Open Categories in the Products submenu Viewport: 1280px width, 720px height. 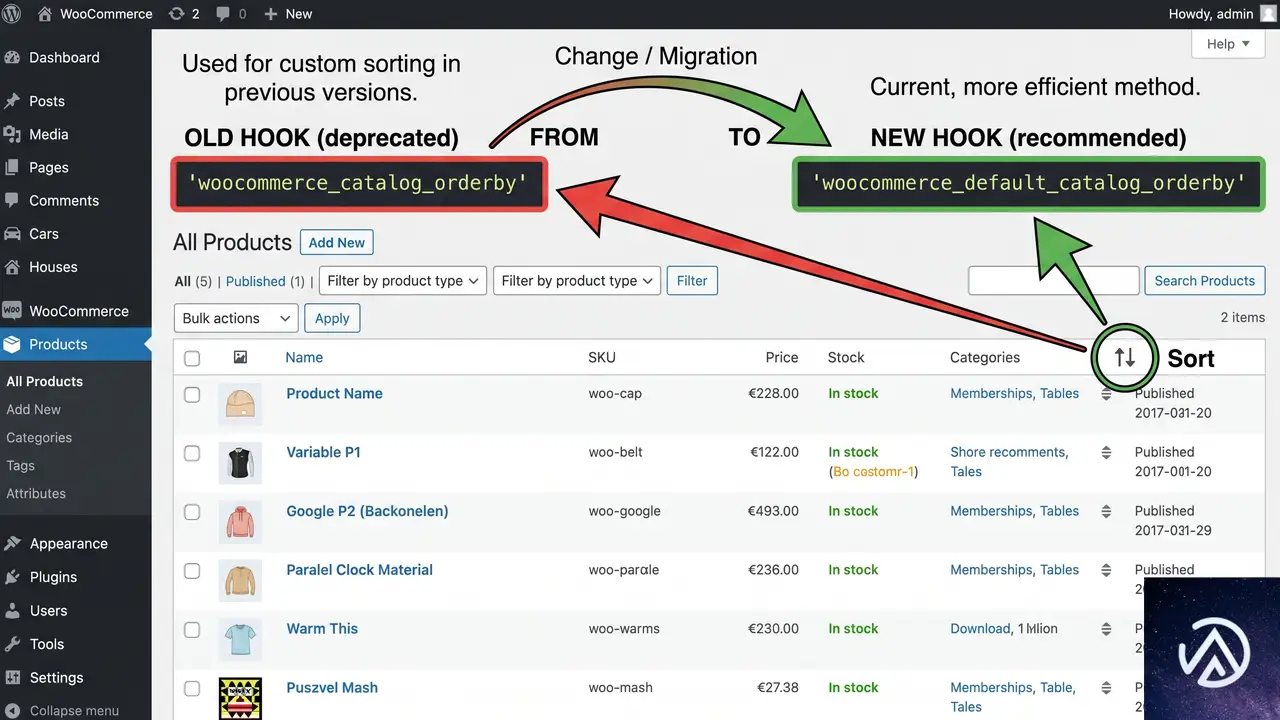coord(39,437)
